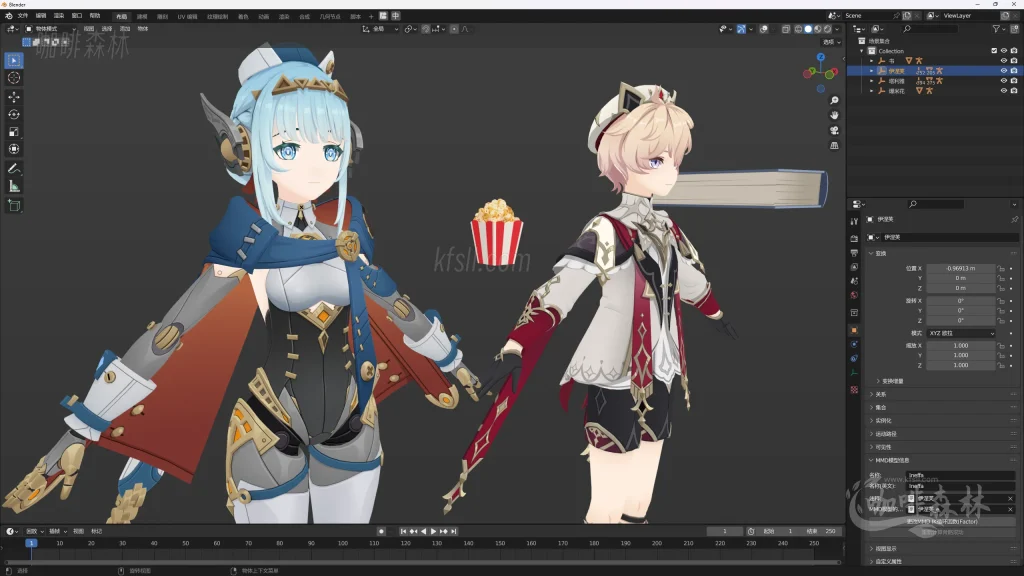Open the Tool properties tab
The width and height of the screenshot is (1024, 576).
tap(854, 221)
